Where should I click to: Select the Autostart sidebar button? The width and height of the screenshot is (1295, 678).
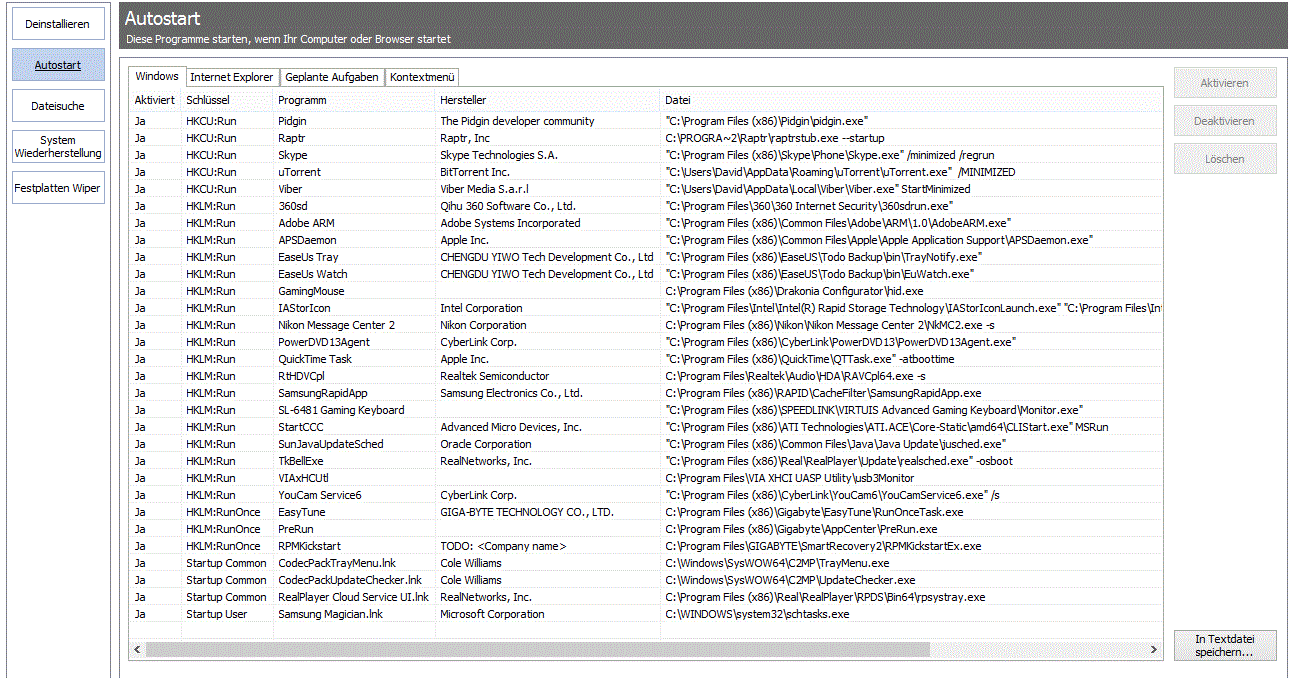58,65
